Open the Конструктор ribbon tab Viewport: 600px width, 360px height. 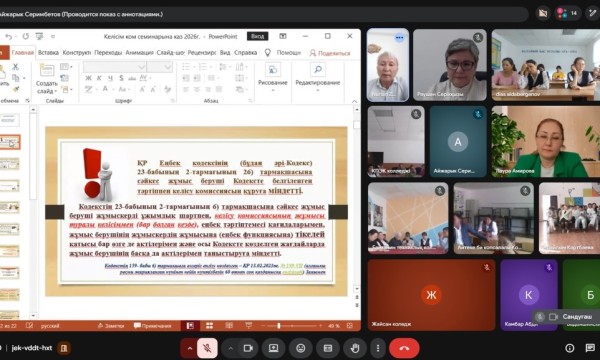click(77, 52)
